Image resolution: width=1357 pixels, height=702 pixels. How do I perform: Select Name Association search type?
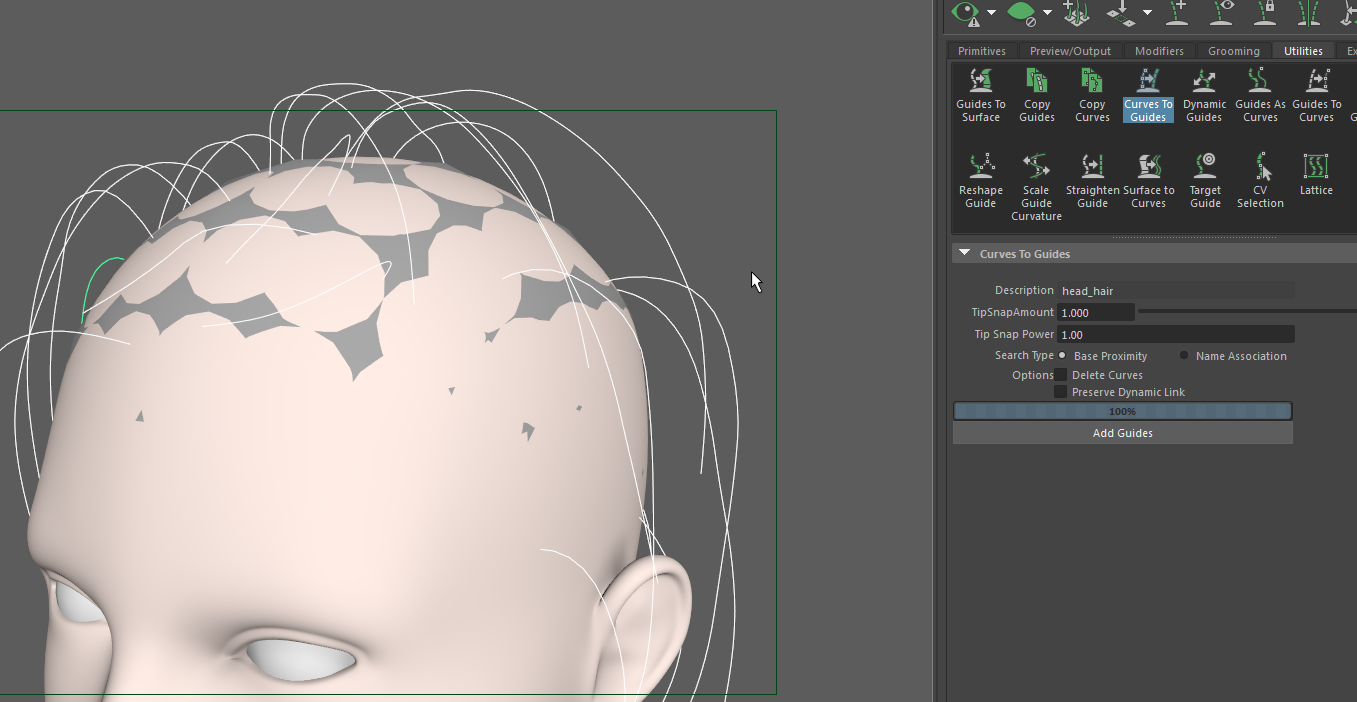pyautogui.click(x=1184, y=355)
